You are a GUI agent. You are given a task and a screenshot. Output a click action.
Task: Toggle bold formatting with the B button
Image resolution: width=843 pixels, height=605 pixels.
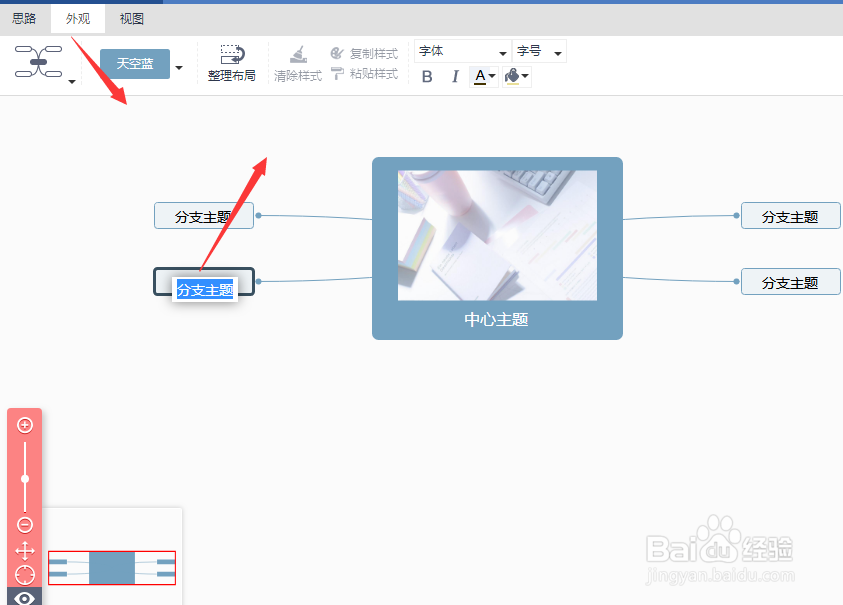[427, 76]
